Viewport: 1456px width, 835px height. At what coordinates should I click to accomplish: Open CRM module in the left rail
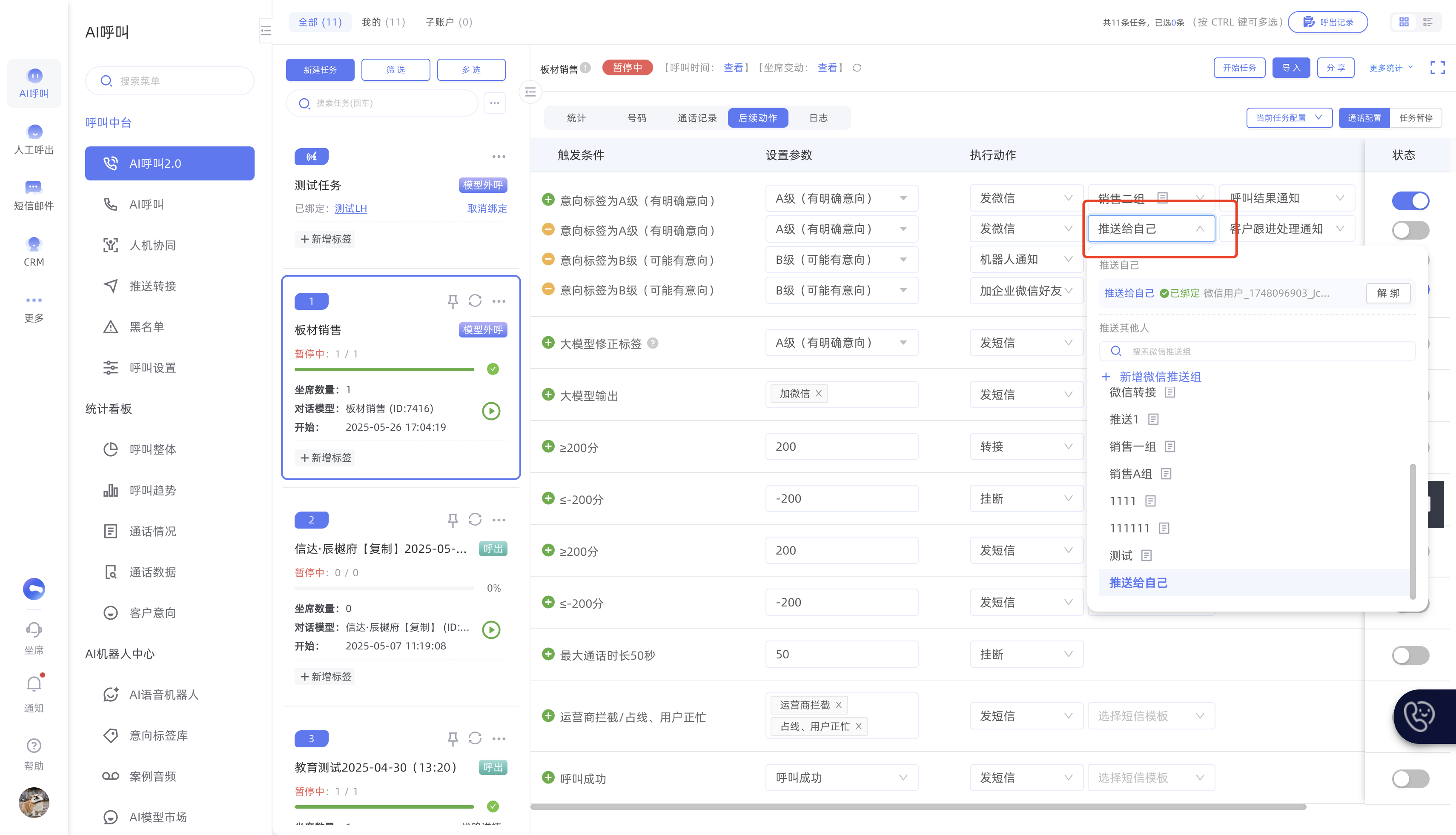pyautogui.click(x=34, y=252)
